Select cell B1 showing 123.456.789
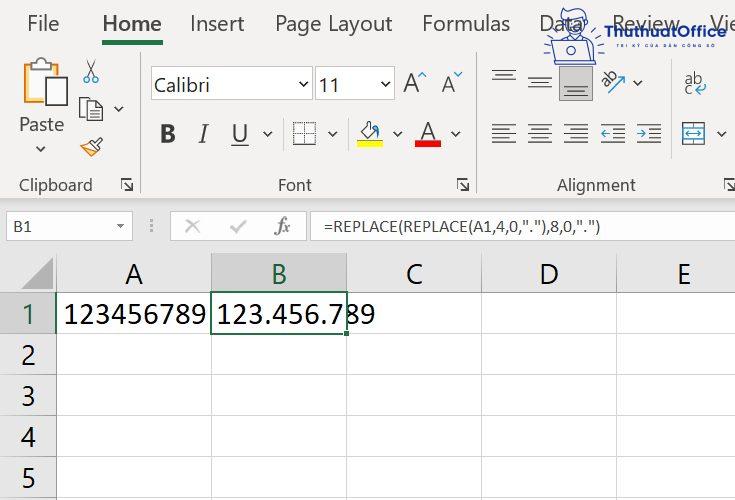 coord(279,313)
